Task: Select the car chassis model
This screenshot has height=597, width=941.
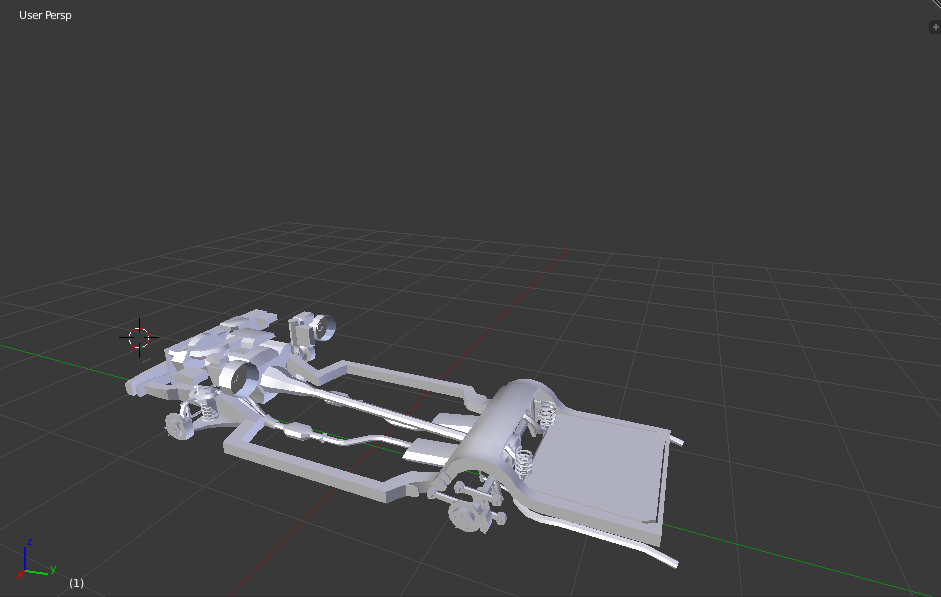Action: (x=403, y=438)
